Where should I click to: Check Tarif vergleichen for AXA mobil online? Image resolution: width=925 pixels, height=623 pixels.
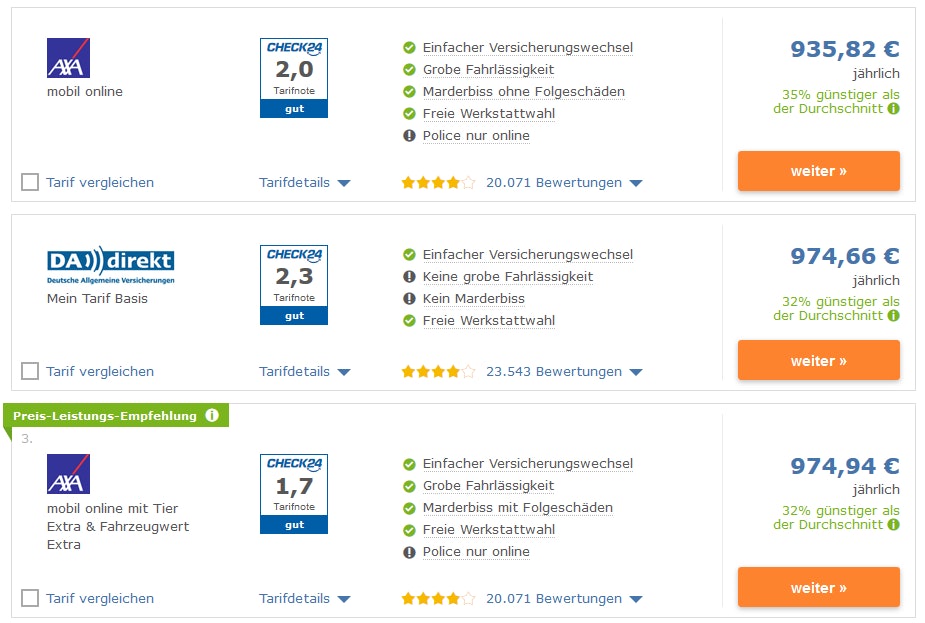pos(30,182)
